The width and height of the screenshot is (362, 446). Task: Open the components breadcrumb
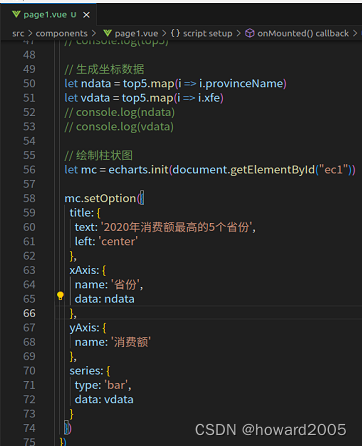(61, 33)
